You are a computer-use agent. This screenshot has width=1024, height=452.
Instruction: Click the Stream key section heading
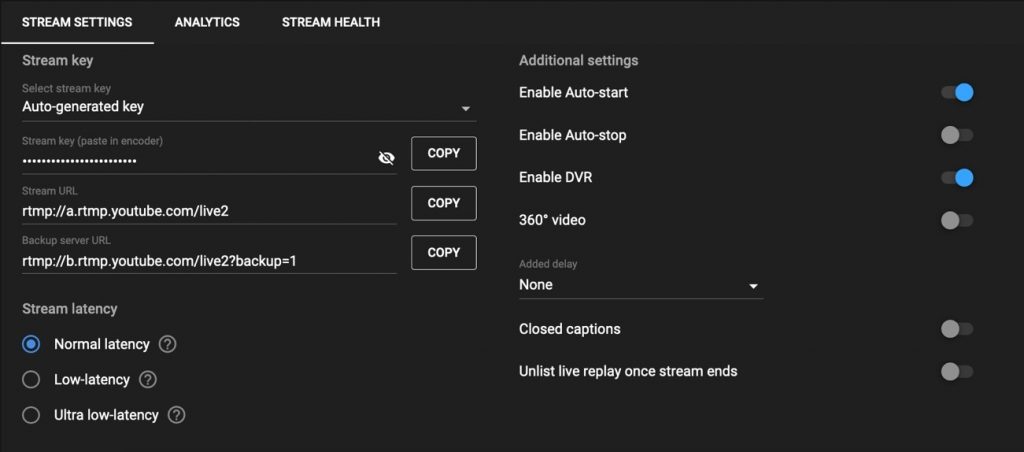pos(57,60)
